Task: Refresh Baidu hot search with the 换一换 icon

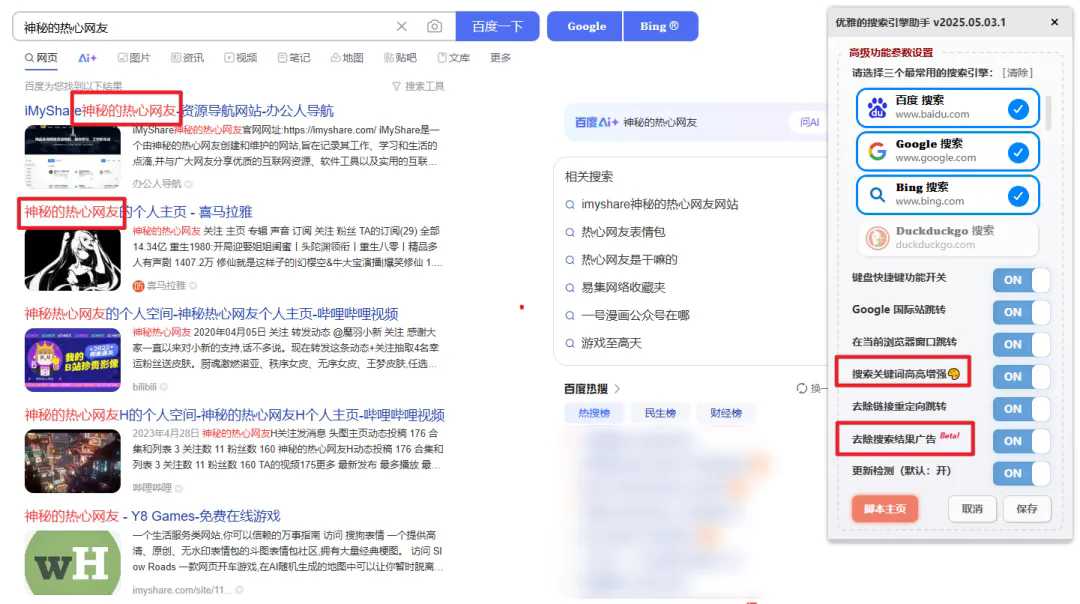Action: tap(802, 388)
